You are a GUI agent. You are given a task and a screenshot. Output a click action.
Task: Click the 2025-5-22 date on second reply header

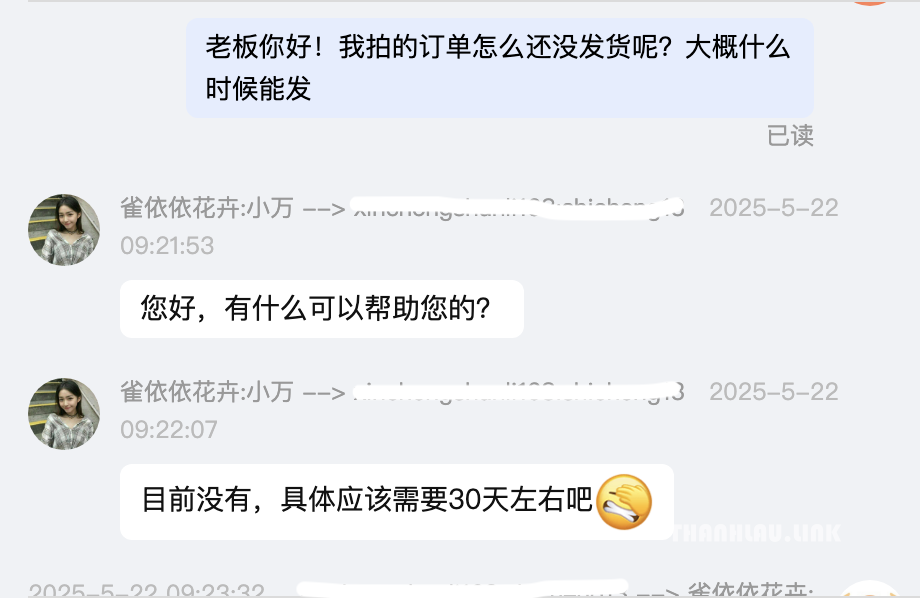pos(773,392)
